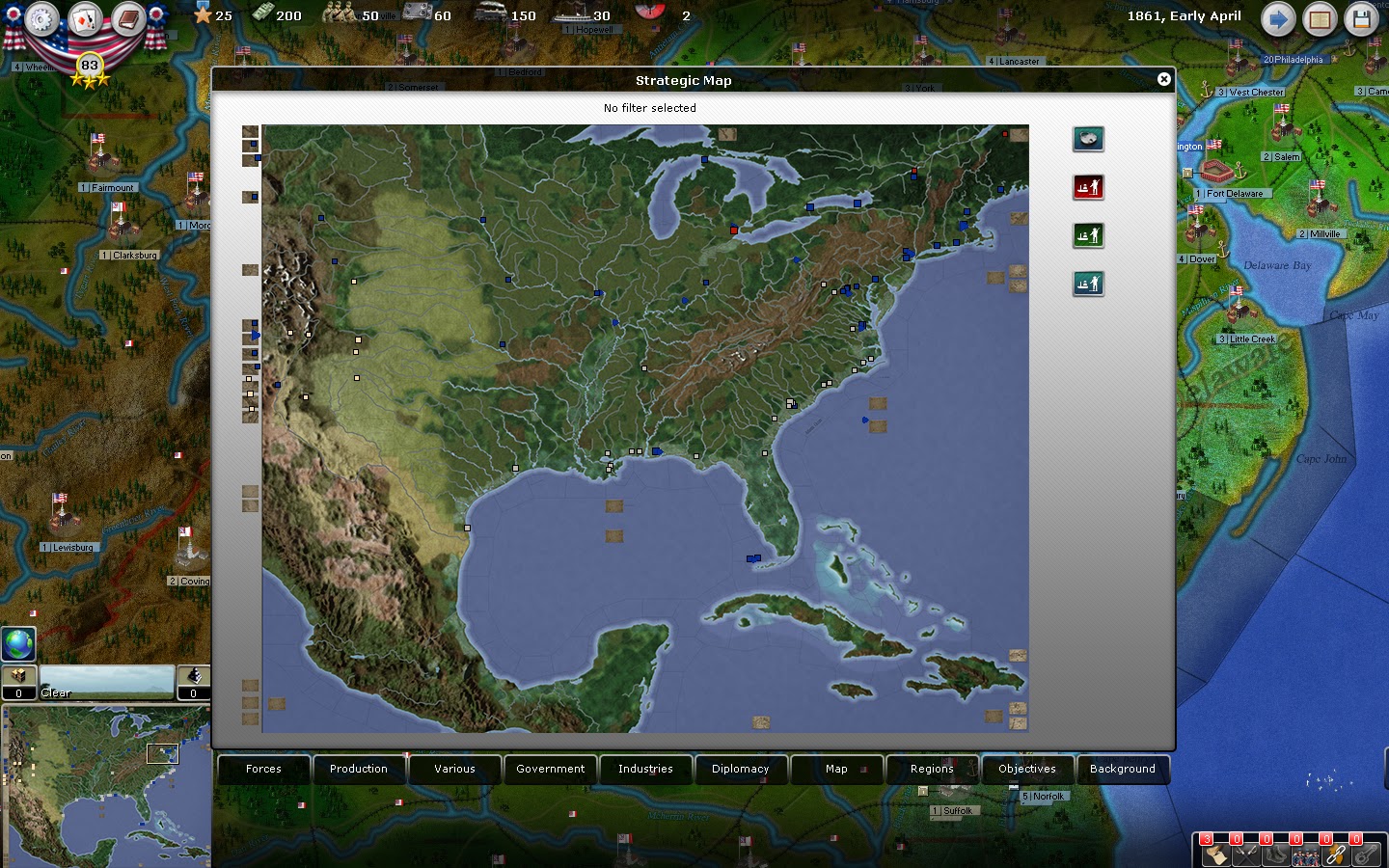Click the chain link message icon
This screenshot has height=868, width=1389.
[x=1336, y=854]
